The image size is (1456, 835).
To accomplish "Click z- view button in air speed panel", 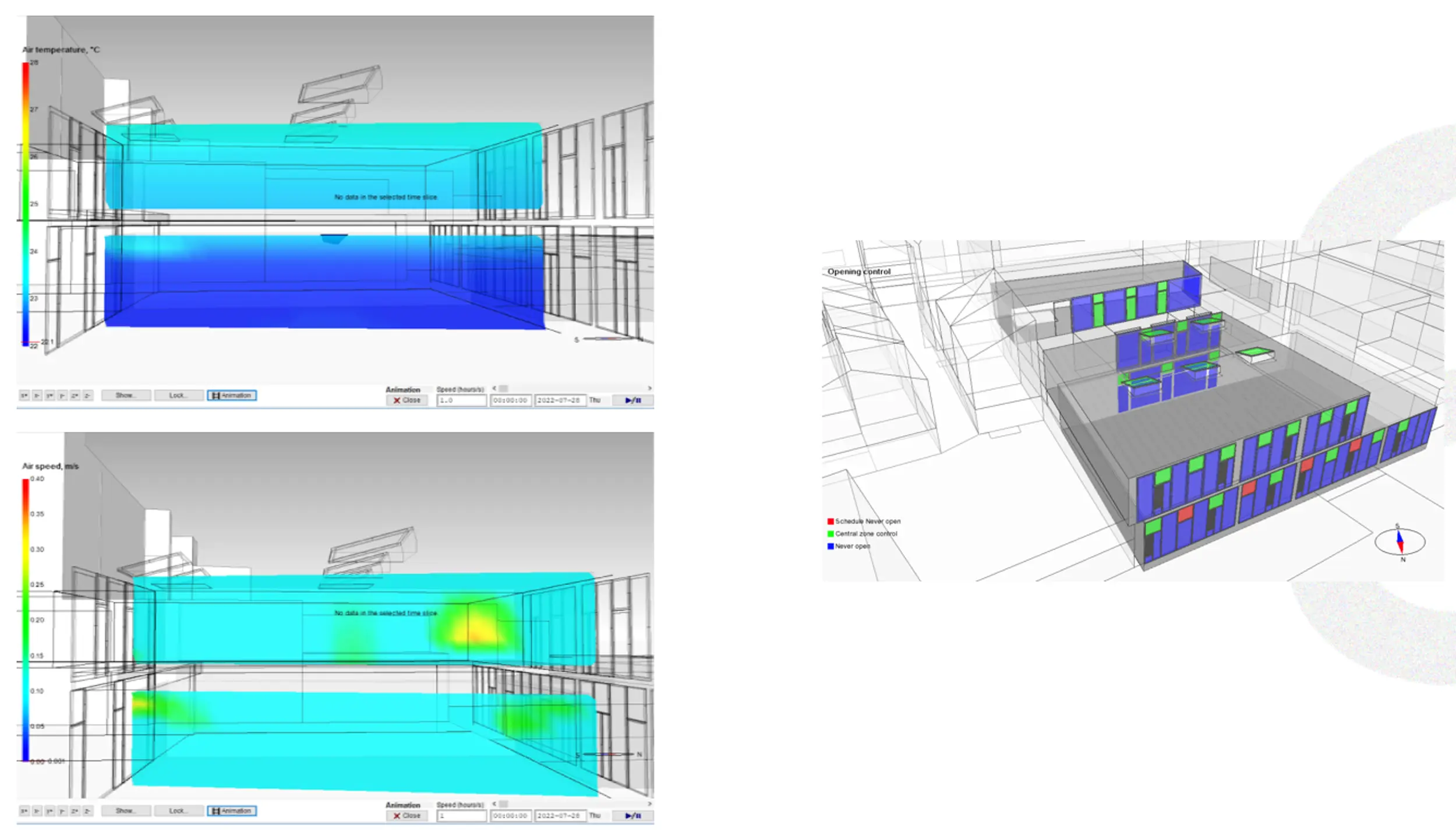I will [x=87, y=811].
